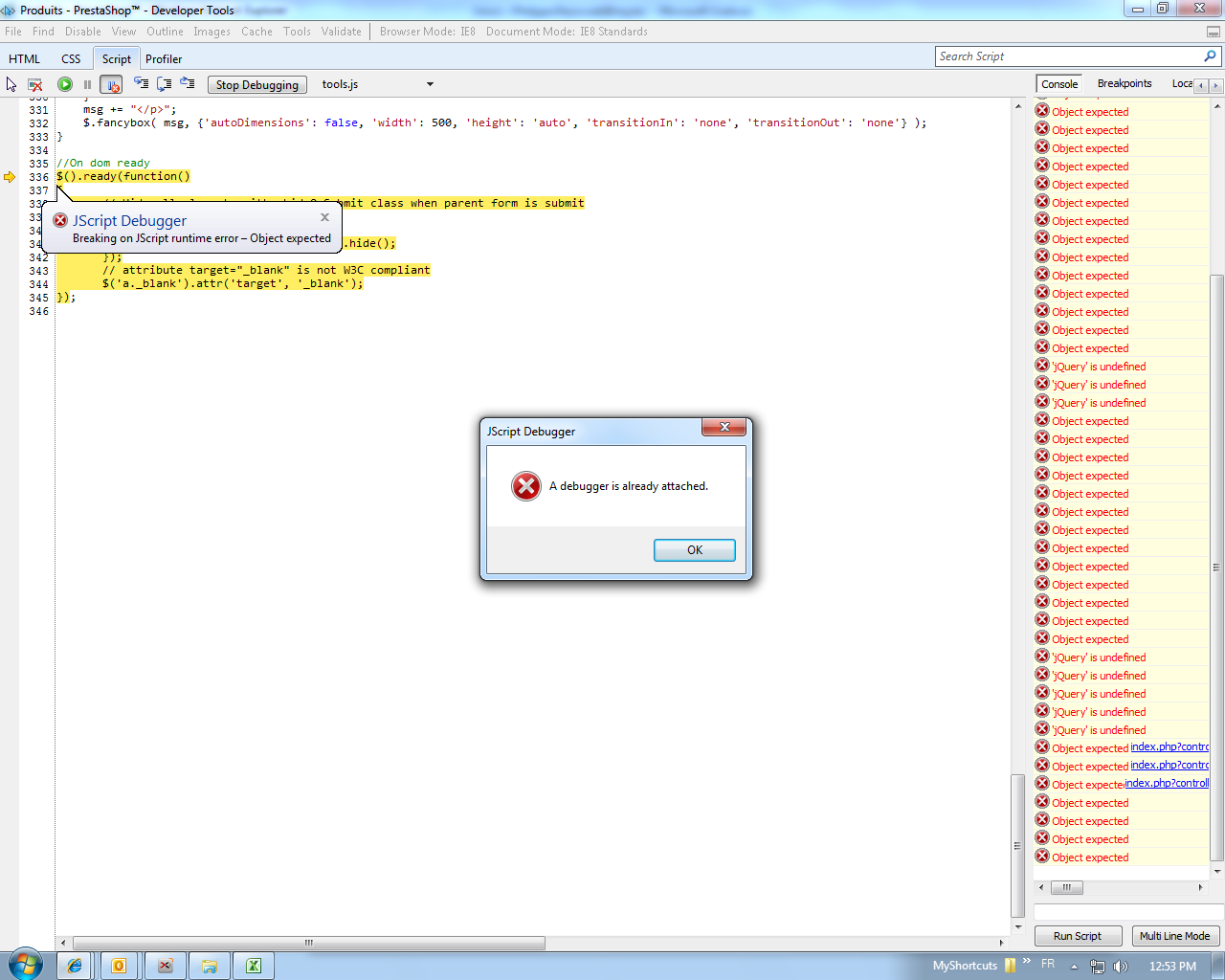
Task: Open the File menu
Action: 13,32
